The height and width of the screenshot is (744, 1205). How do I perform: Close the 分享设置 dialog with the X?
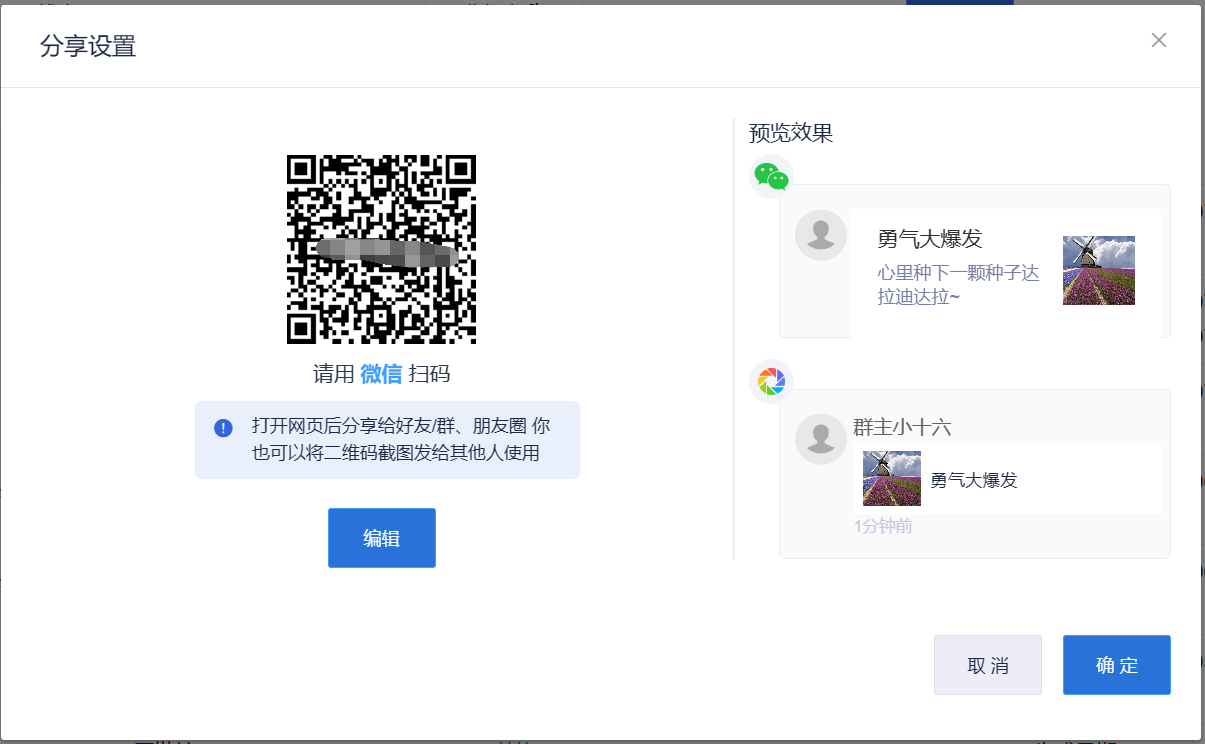(x=1159, y=40)
